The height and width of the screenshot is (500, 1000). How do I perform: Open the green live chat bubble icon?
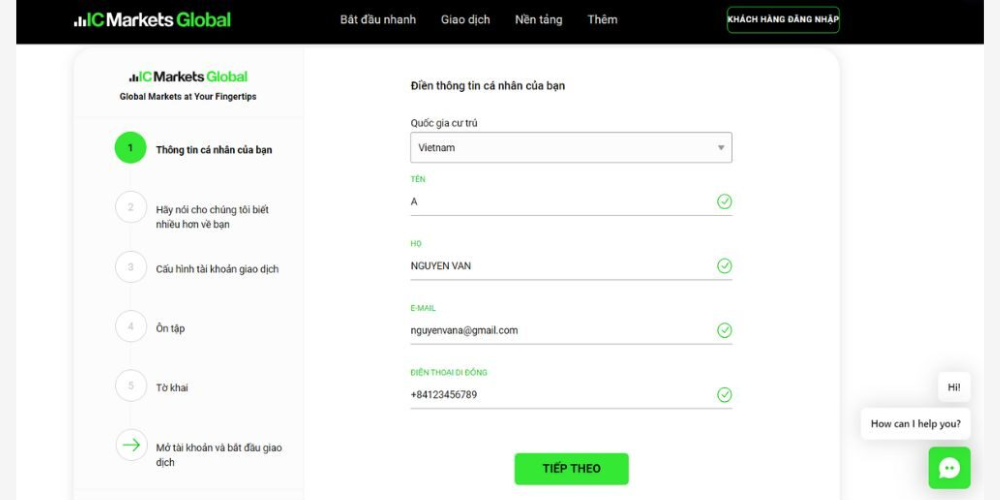point(949,467)
